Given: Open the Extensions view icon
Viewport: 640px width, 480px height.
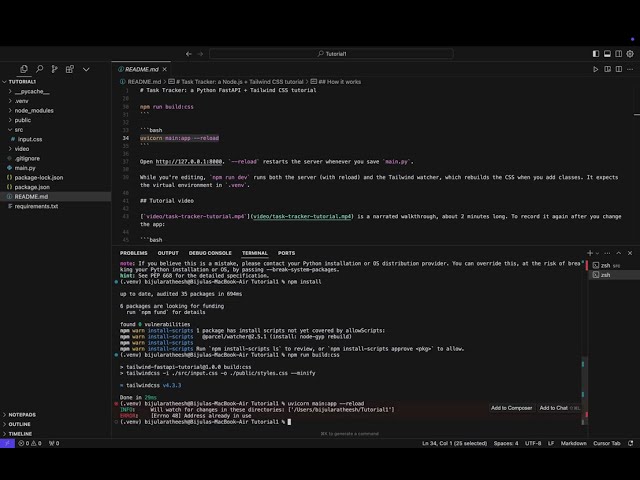Looking at the screenshot, I should [x=70, y=69].
